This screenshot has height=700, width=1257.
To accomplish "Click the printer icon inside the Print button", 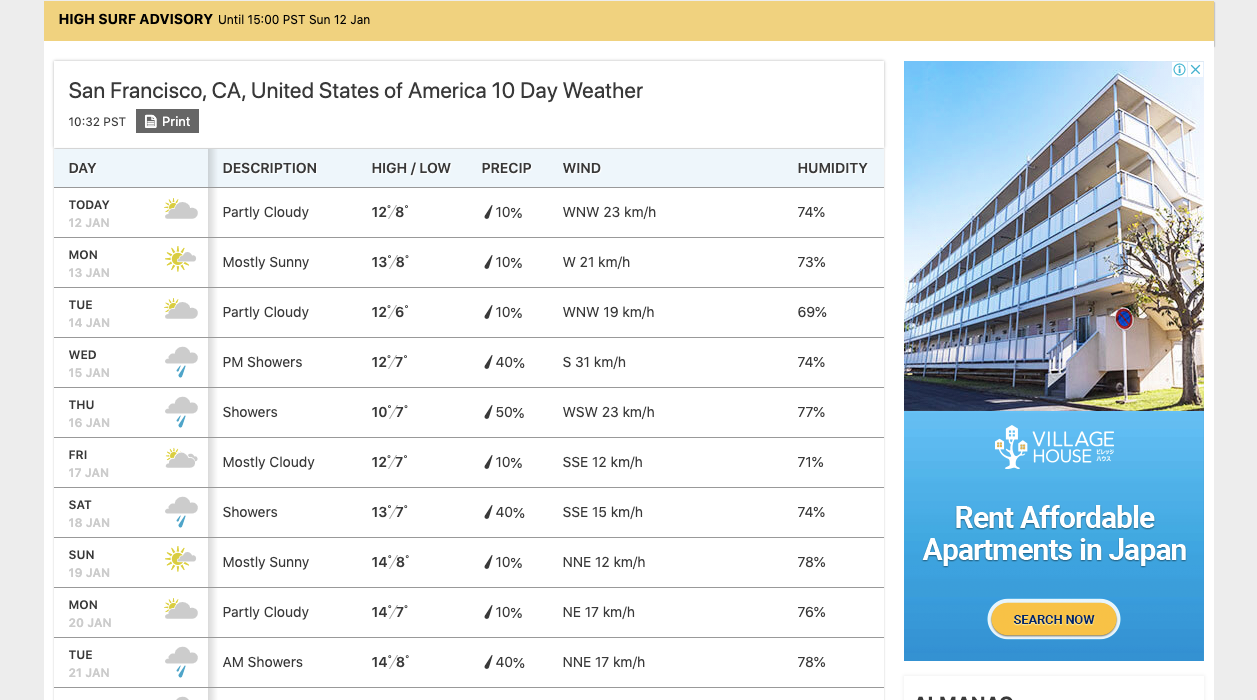I will point(151,121).
